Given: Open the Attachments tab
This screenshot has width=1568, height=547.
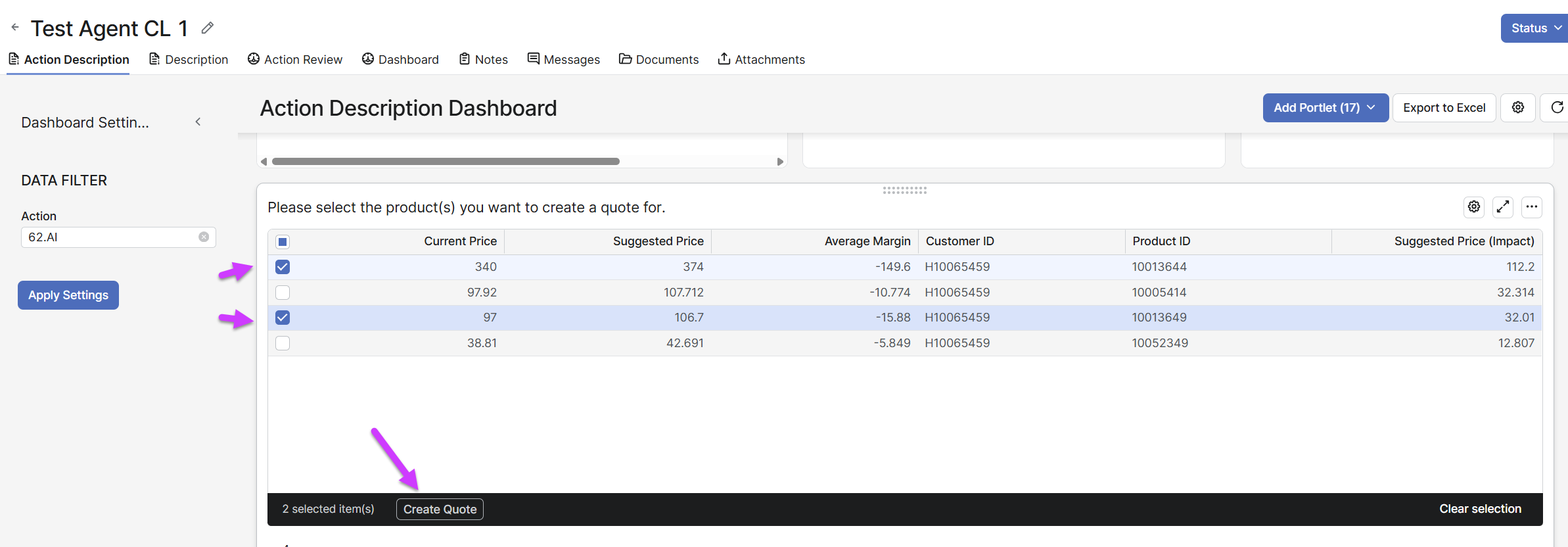Looking at the screenshot, I should click(761, 60).
